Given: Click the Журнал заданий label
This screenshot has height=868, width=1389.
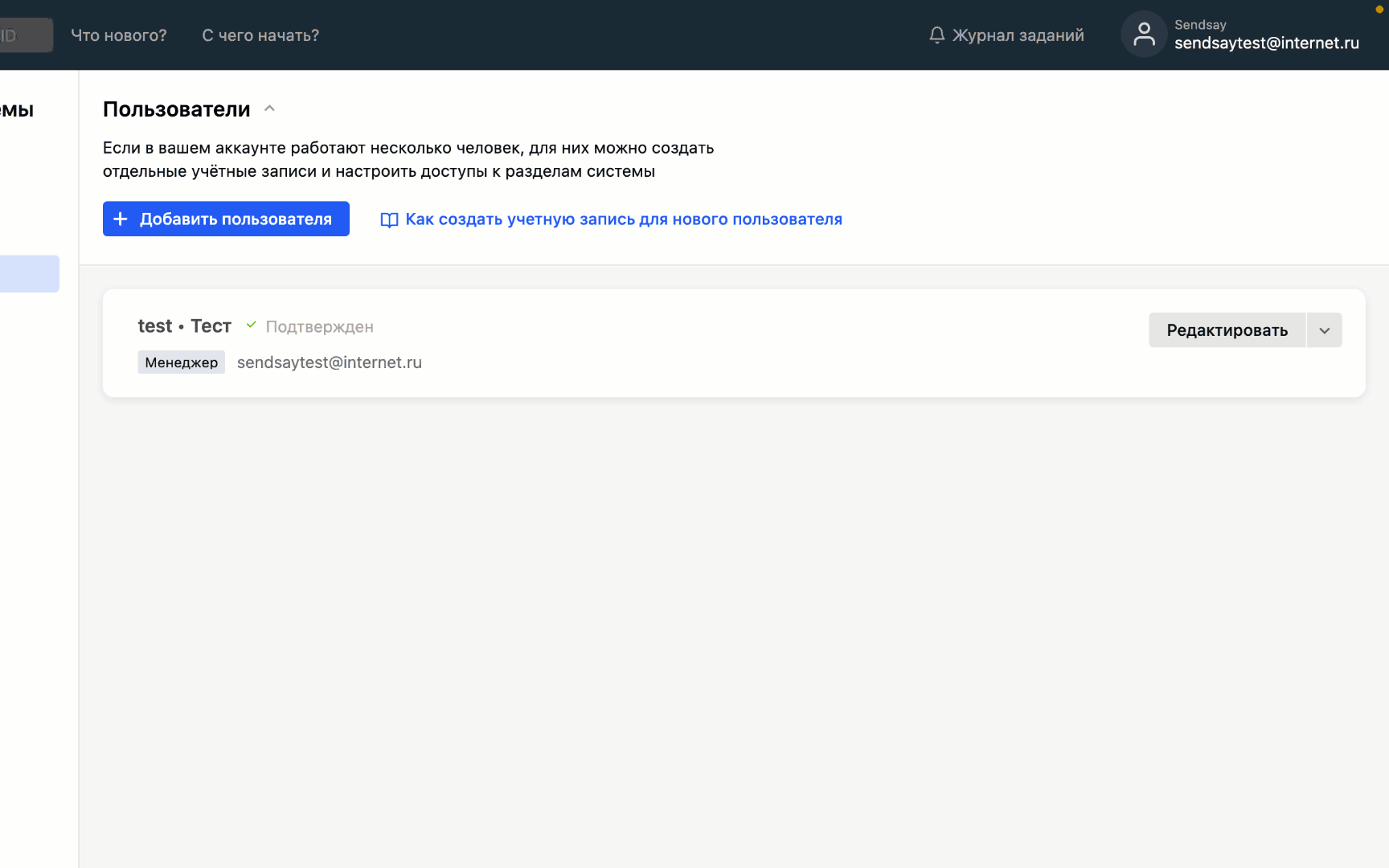Looking at the screenshot, I should point(1018,35).
